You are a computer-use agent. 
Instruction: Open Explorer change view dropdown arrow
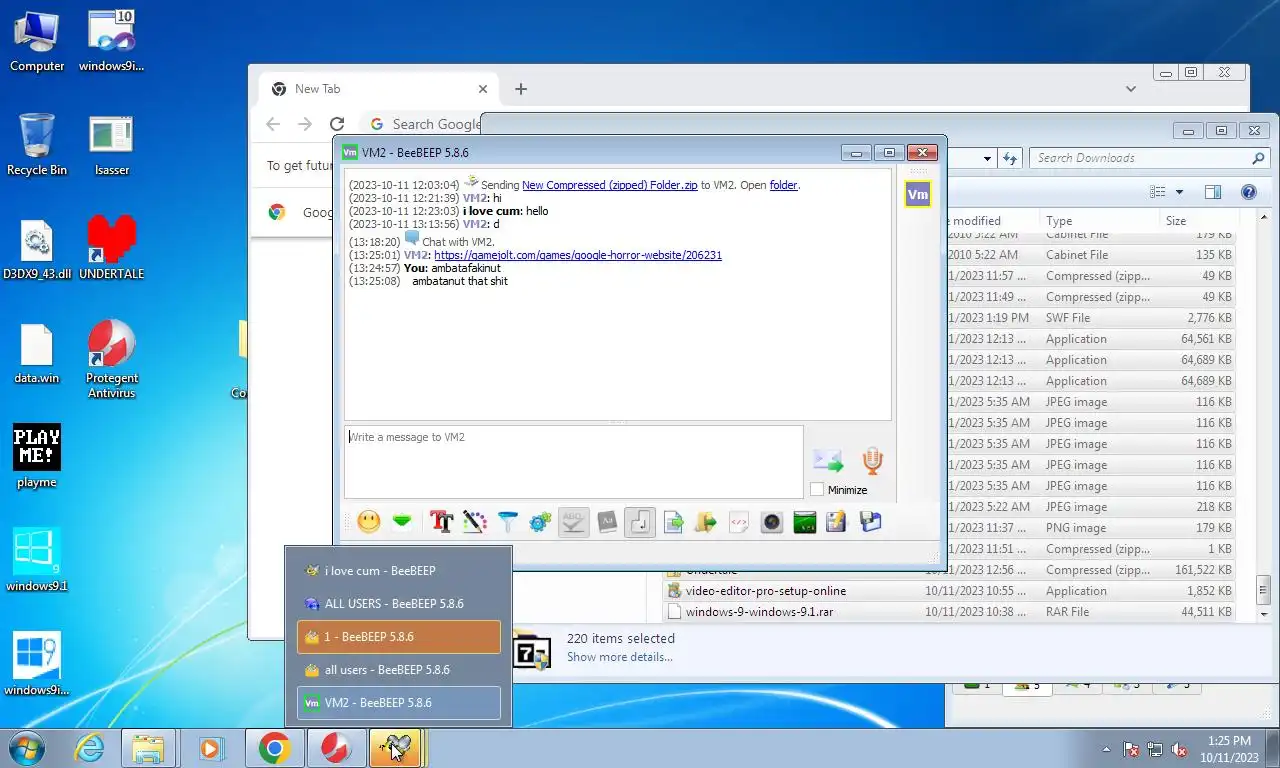1179,192
